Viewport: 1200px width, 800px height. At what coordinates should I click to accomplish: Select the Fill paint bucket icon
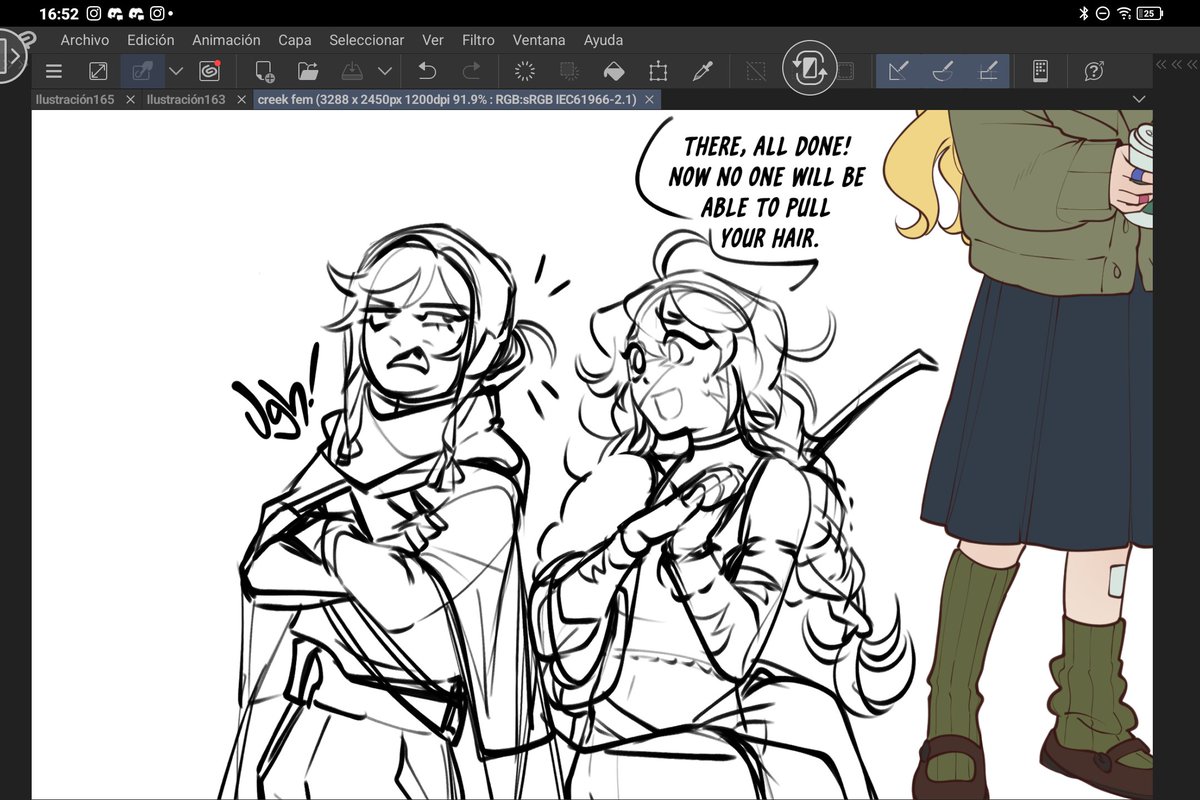[615, 71]
